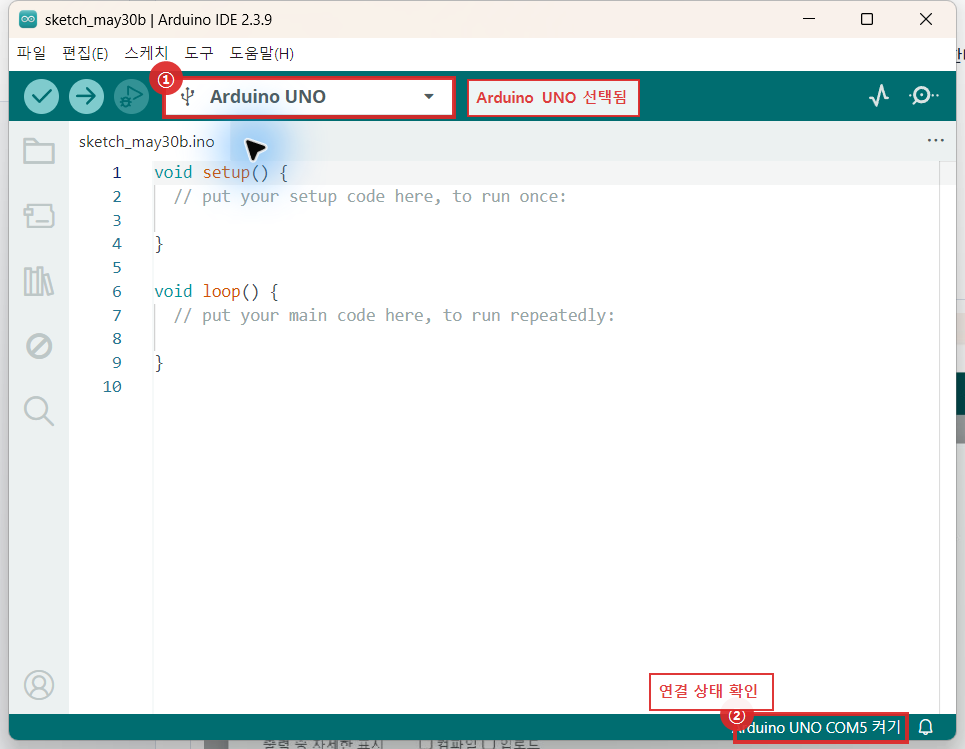Image resolution: width=965 pixels, height=749 pixels.
Task: Open the Serial Monitor
Action: coord(923,95)
